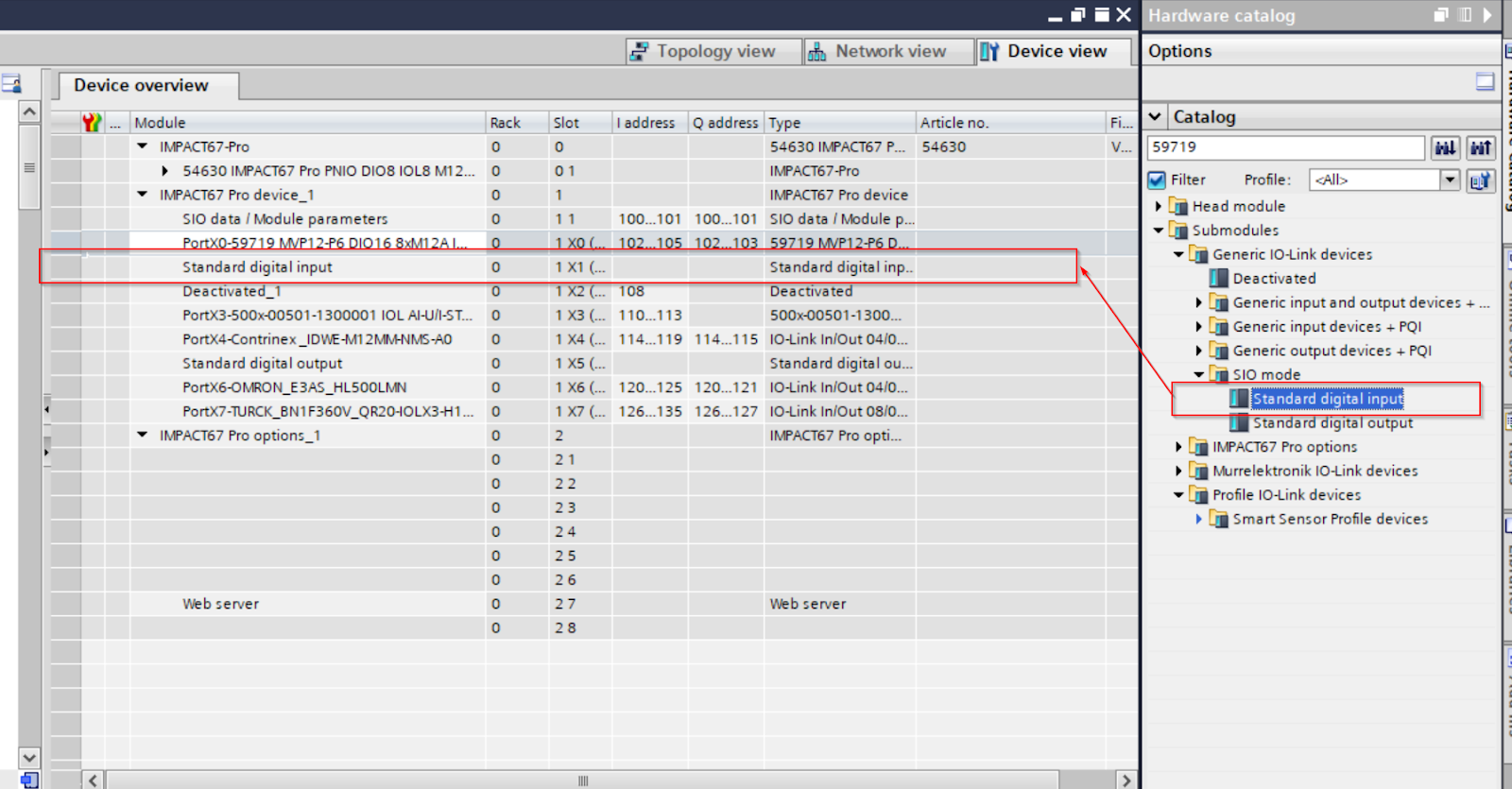1512x789 pixels.
Task: Collapse the SIO mode tree node
Action: tap(1199, 374)
